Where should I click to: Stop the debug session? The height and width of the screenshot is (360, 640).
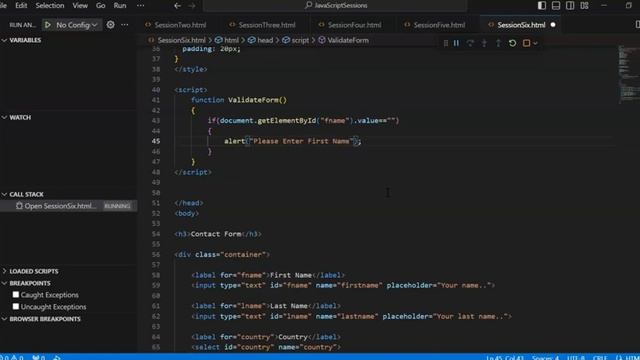(526, 43)
